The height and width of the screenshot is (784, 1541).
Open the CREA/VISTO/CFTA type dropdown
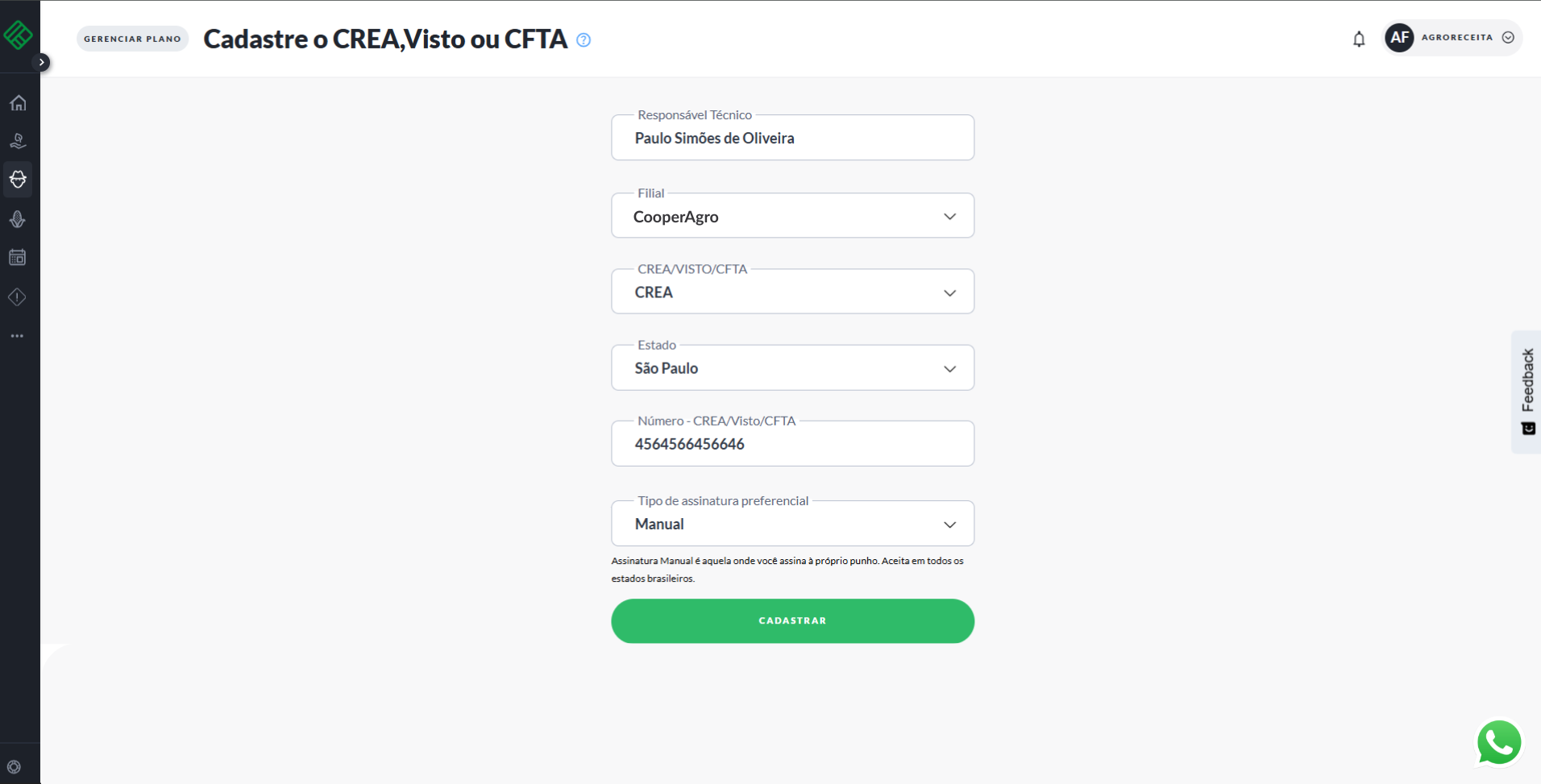792,292
